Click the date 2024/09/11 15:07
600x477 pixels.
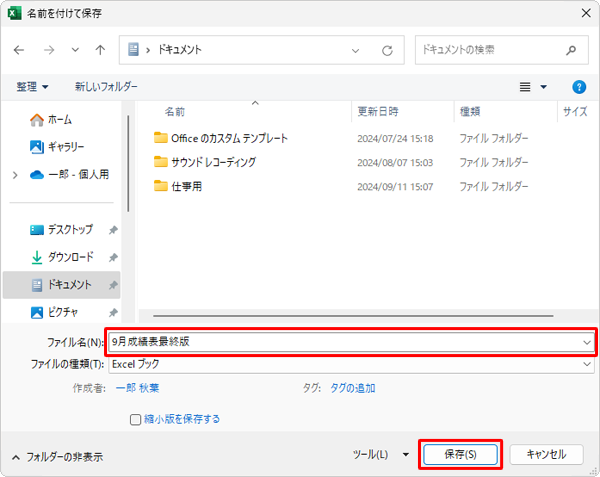395,187
